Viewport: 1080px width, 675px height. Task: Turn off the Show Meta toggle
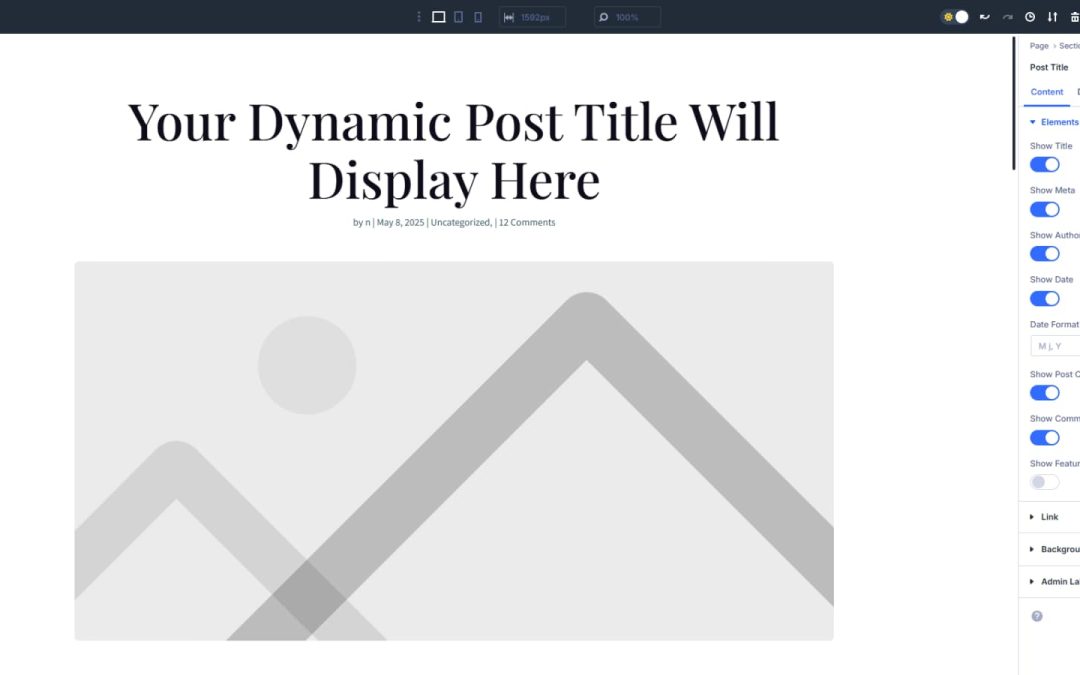pos(1044,209)
